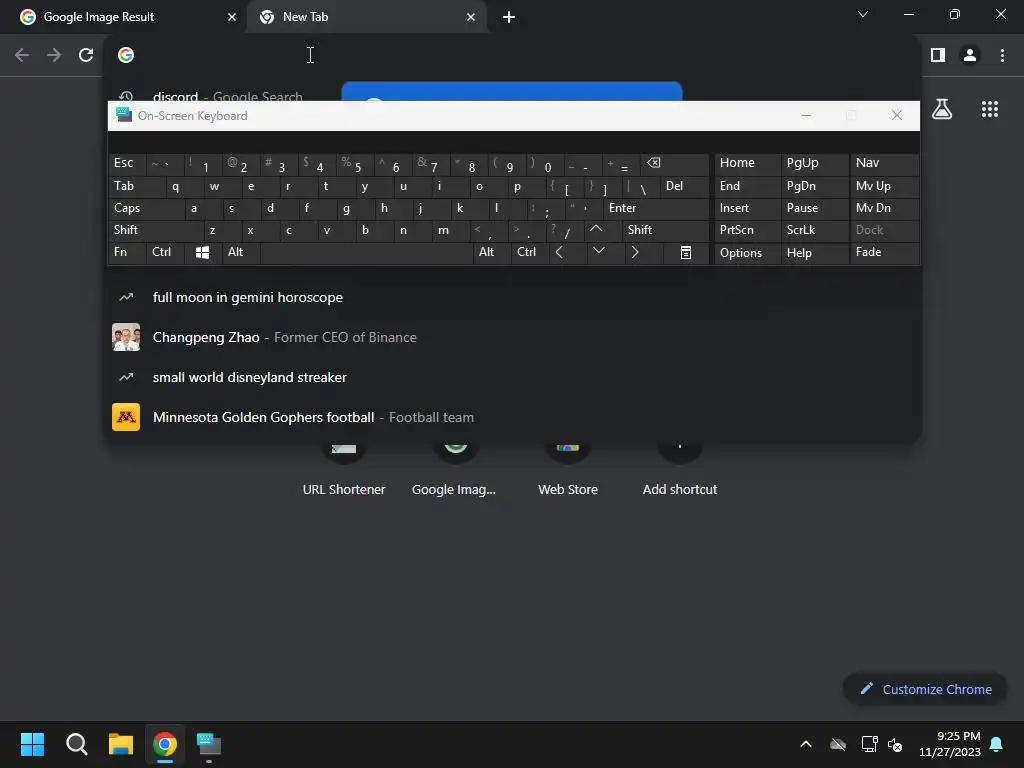The height and width of the screenshot is (768, 1024).
Task: Open keyboard Help
Action: (x=814, y=253)
